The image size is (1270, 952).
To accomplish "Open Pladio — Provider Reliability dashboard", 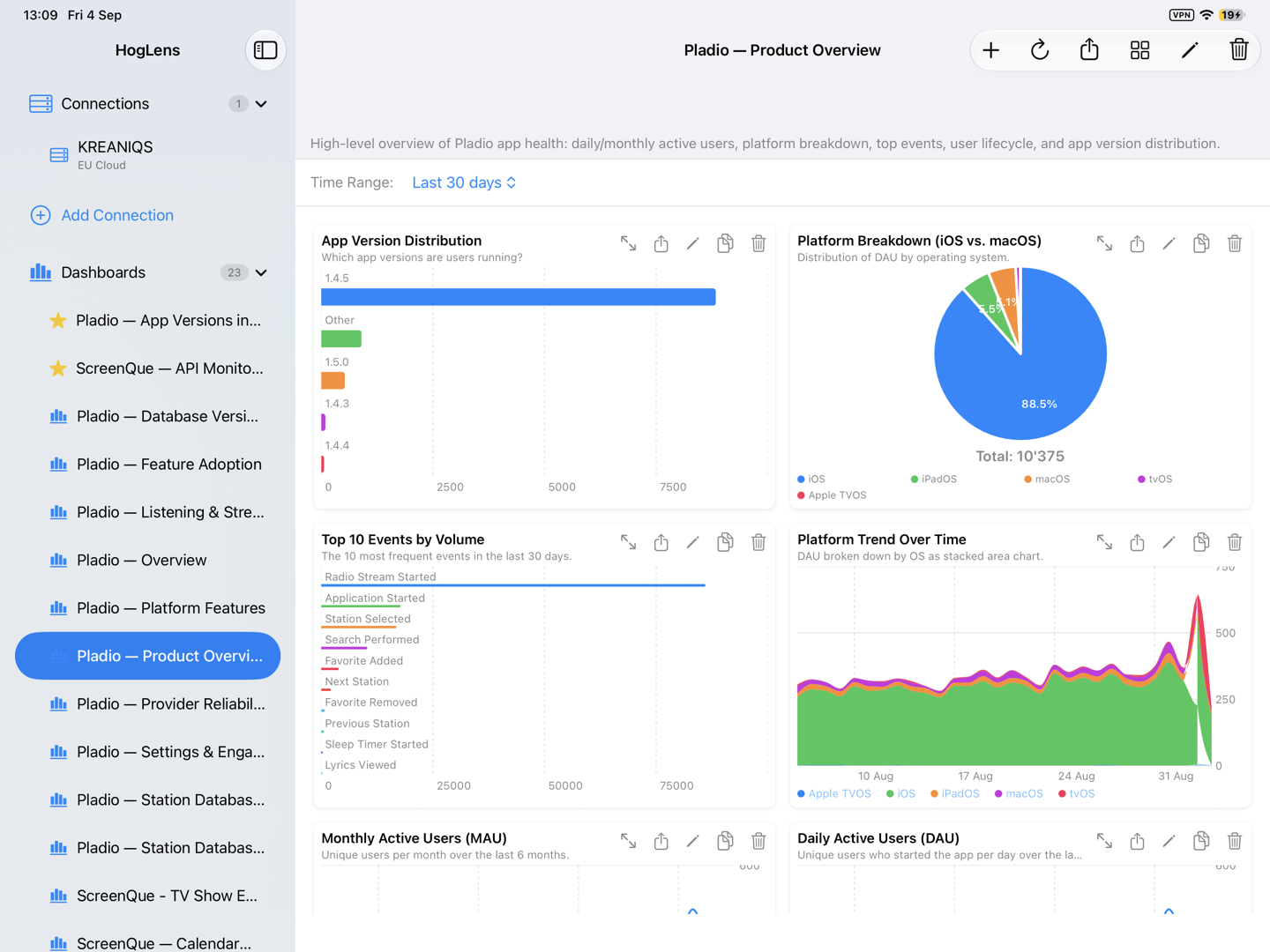I will point(147,704).
